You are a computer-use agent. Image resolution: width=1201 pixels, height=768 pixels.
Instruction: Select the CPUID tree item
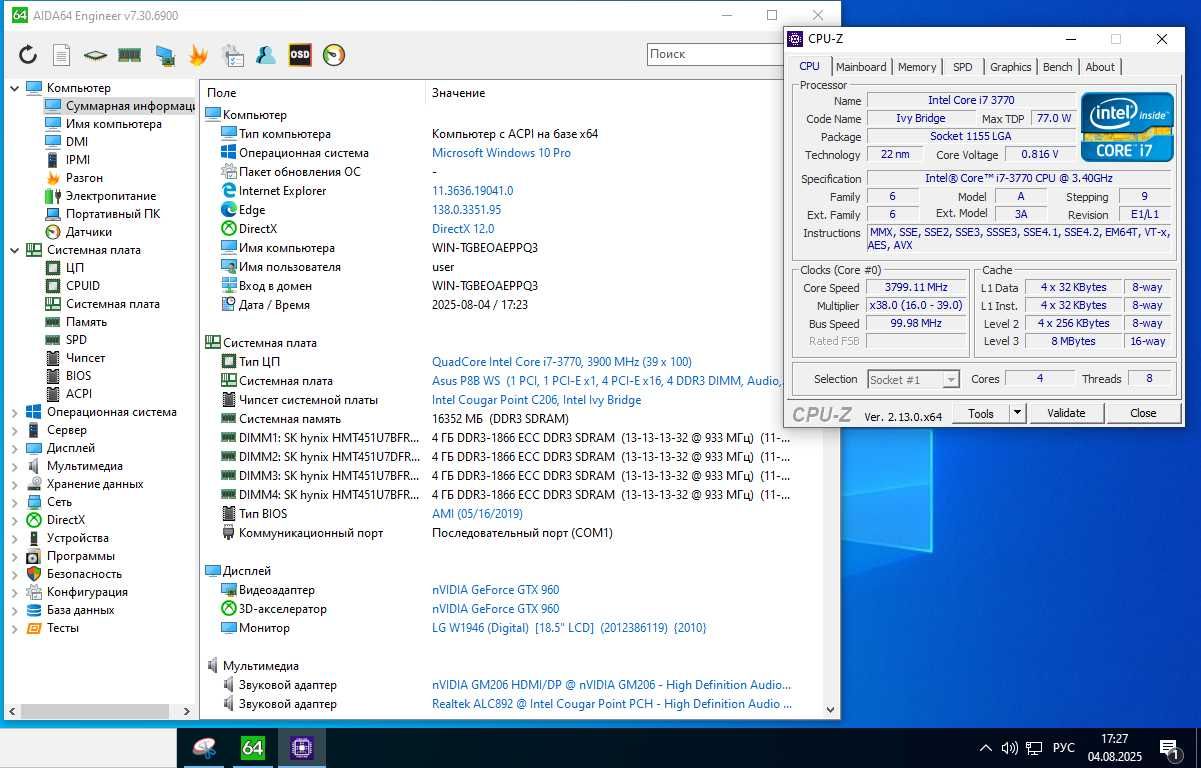point(83,286)
